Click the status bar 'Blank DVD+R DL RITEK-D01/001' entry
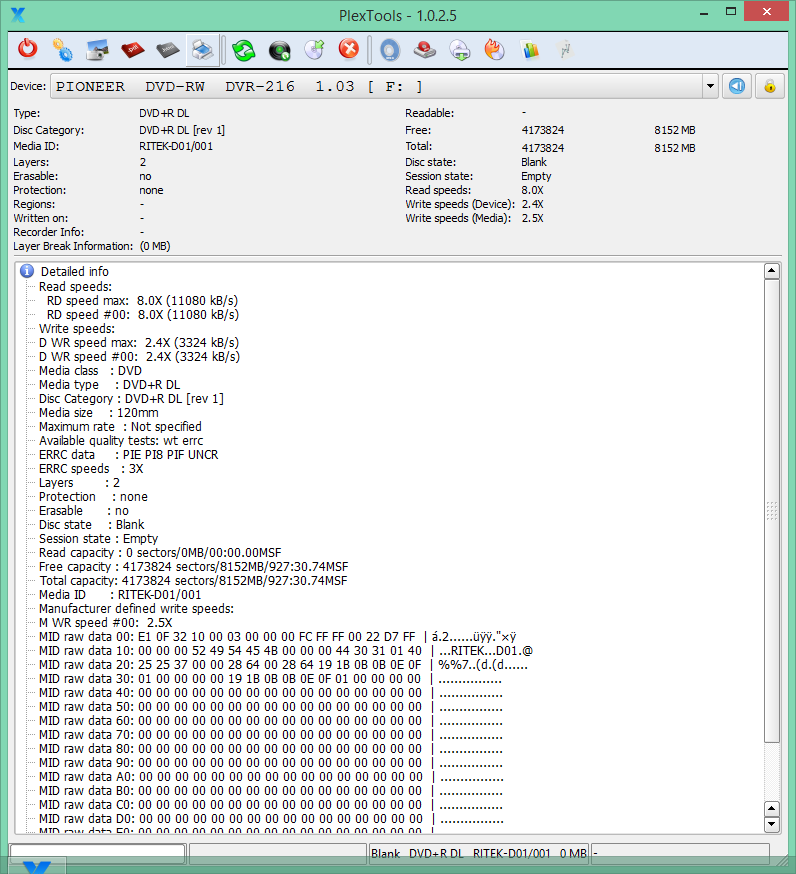 tap(479, 853)
